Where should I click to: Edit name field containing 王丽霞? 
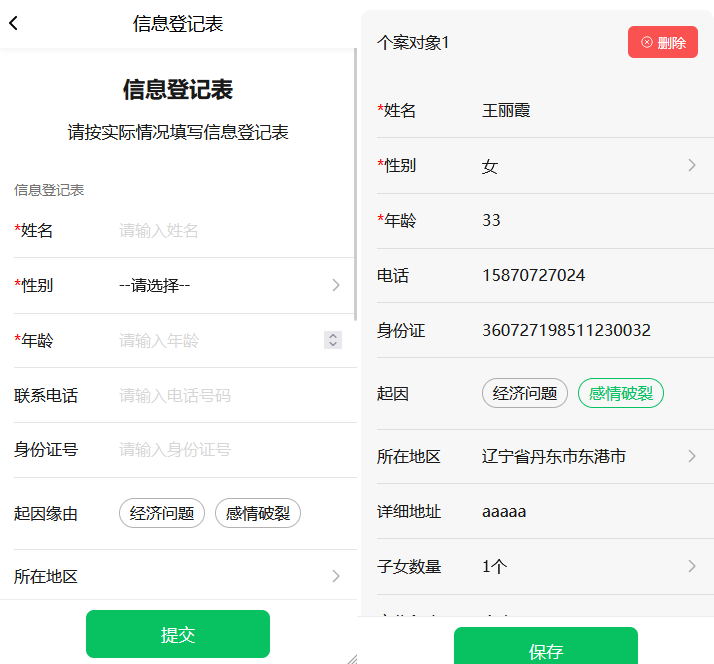pos(590,110)
